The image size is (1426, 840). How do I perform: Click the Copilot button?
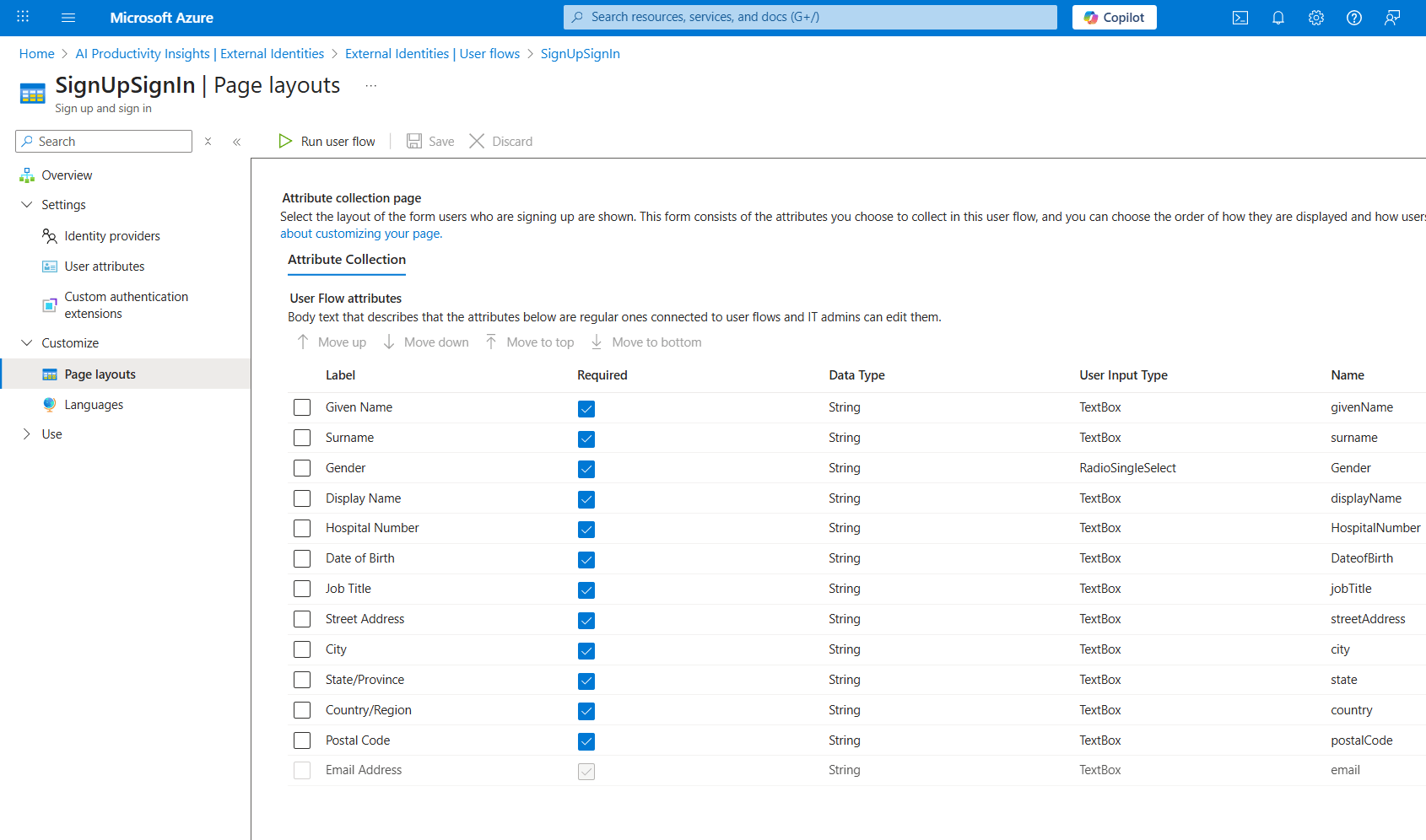click(1114, 18)
